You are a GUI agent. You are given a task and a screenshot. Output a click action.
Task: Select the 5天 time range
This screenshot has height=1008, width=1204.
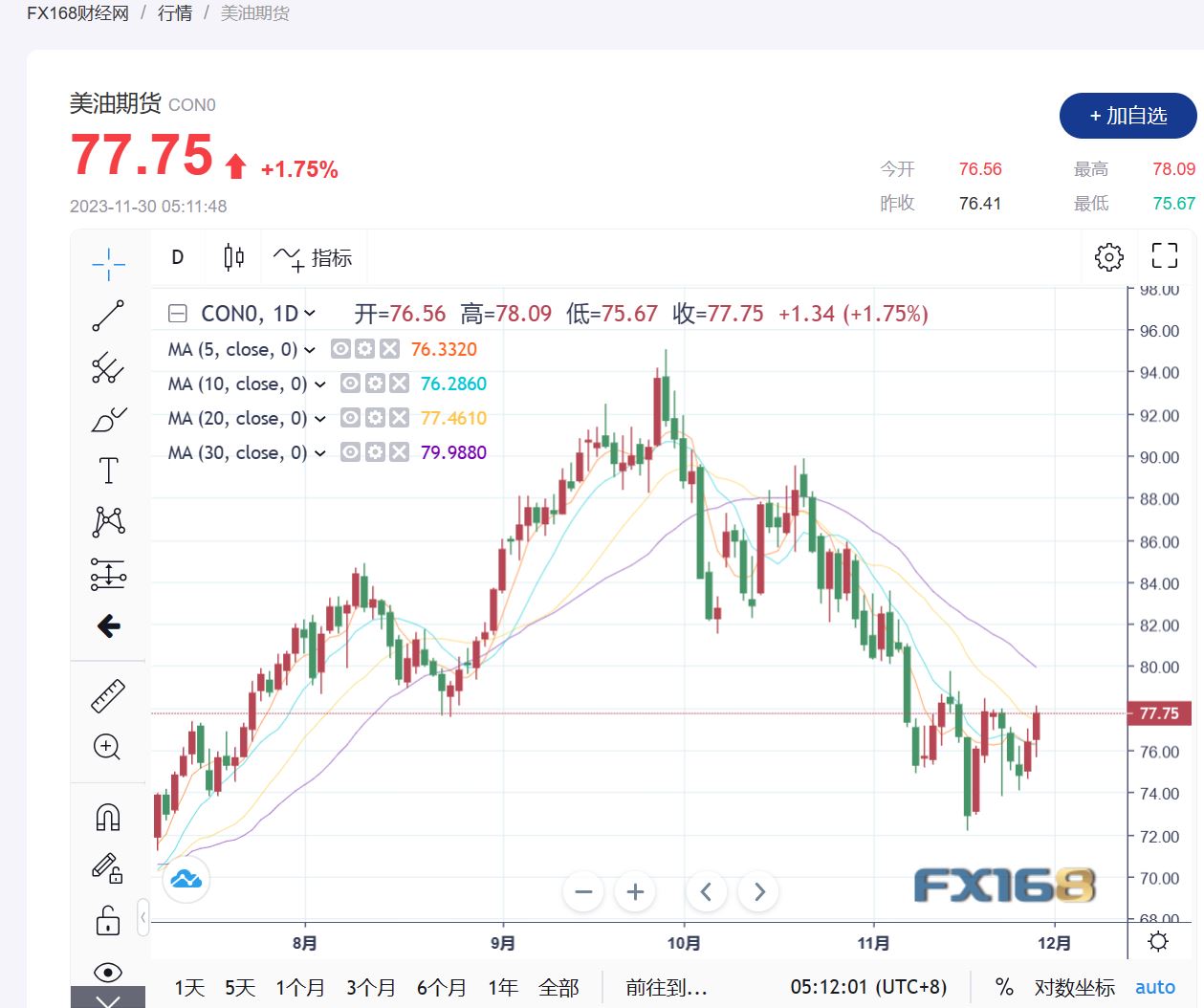[240, 988]
